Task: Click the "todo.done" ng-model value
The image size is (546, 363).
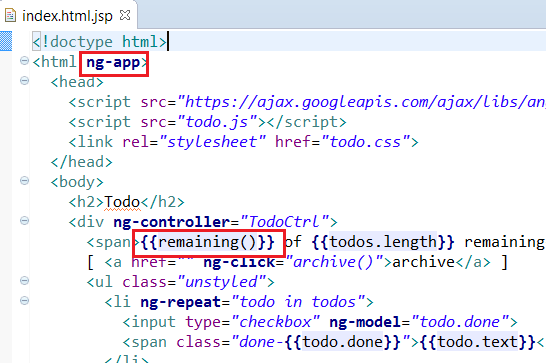Action: click(460, 322)
